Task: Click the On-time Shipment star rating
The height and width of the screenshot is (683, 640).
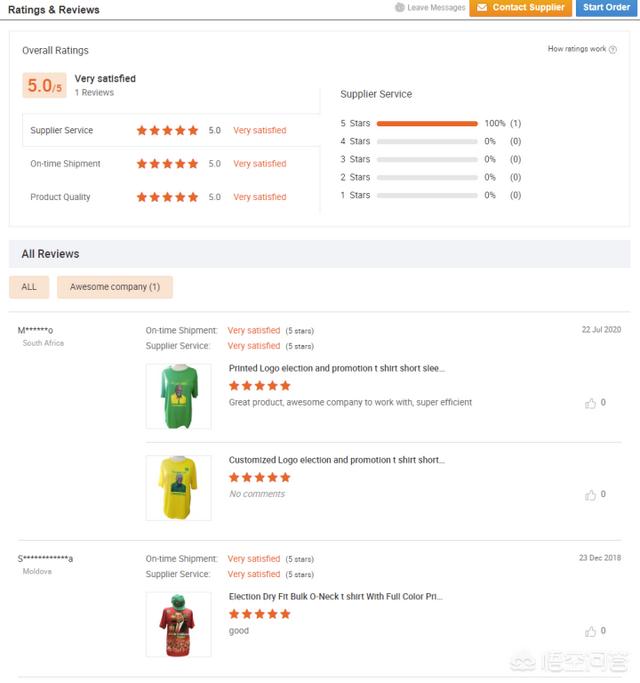Action: tap(167, 164)
